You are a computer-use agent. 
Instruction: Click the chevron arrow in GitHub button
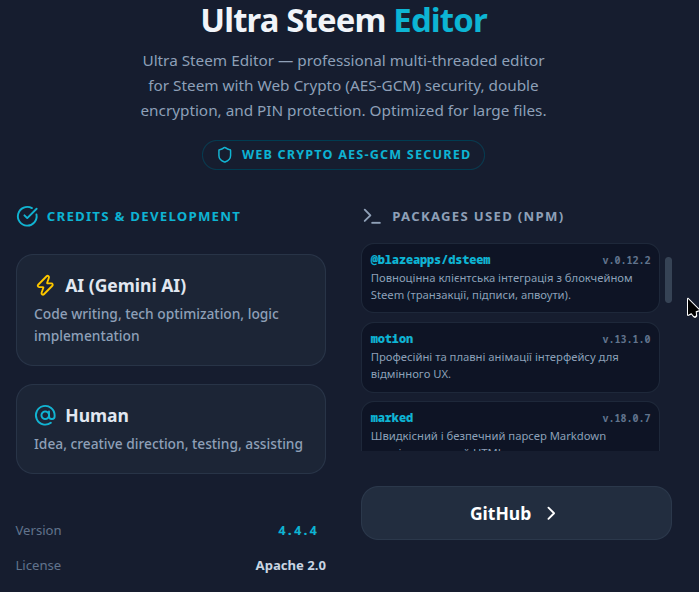(x=551, y=514)
